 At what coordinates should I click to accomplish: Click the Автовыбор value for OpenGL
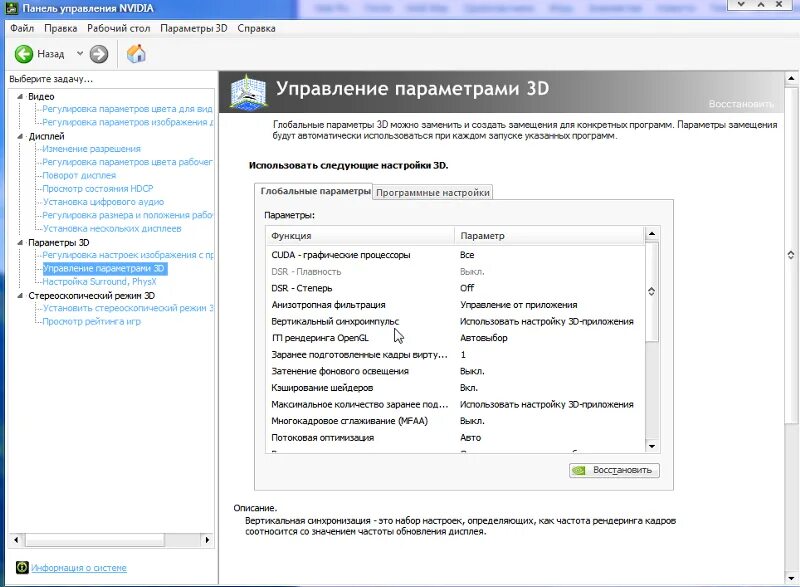(484, 338)
